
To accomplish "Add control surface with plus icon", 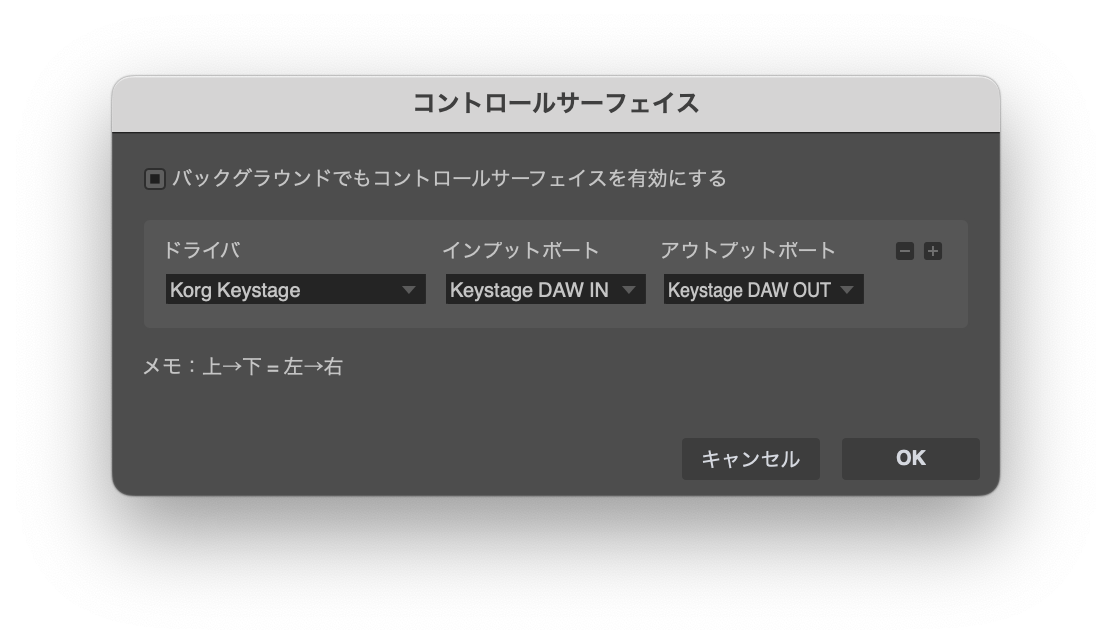I will pos(933,251).
